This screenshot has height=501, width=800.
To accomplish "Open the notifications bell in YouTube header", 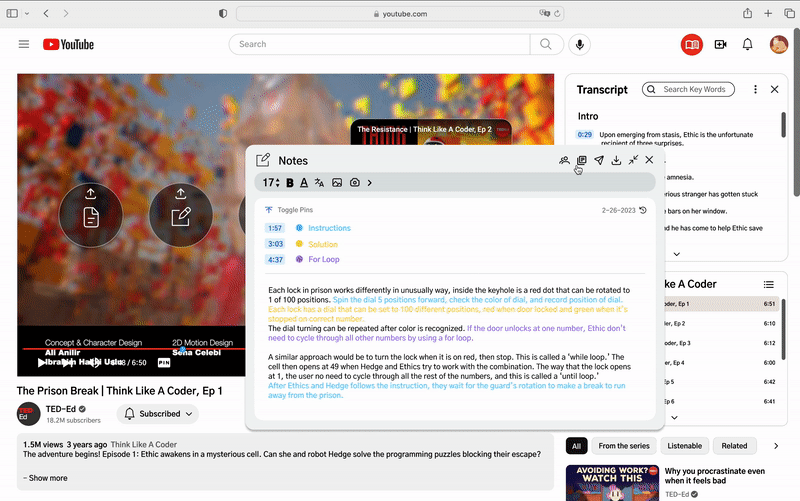I will click(x=747, y=45).
